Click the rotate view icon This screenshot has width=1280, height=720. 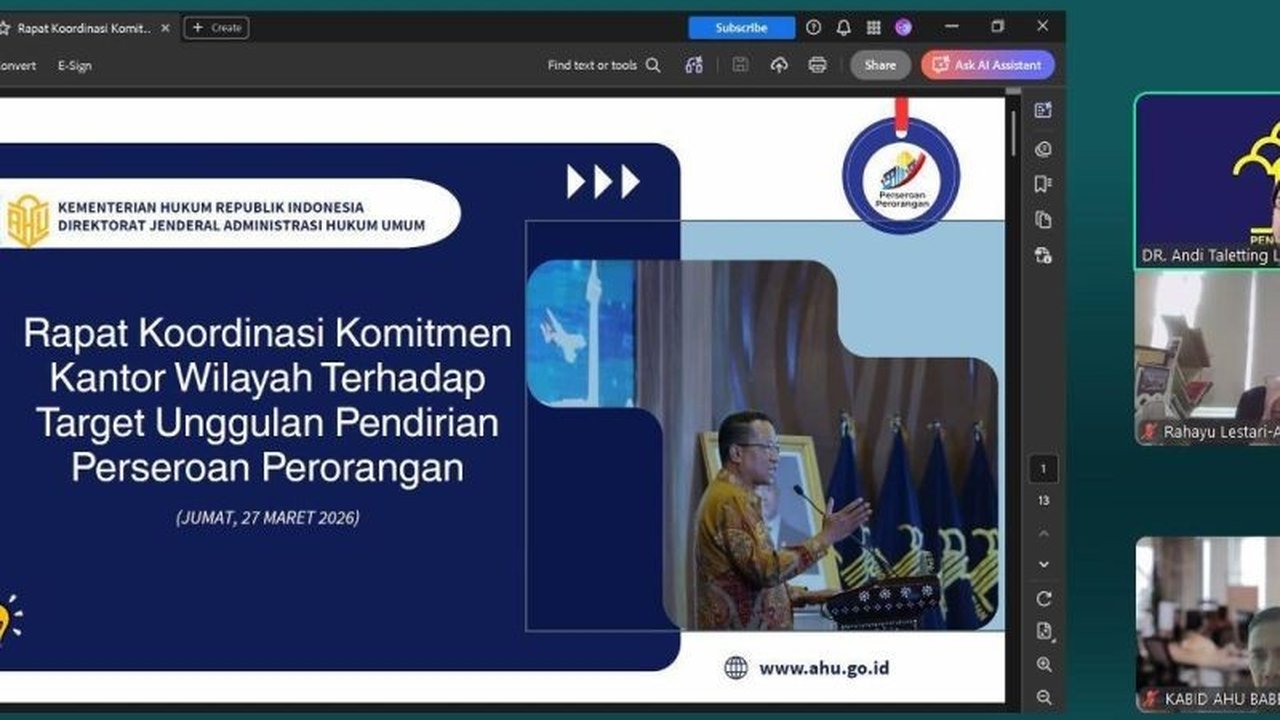[x=1044, y=599]
